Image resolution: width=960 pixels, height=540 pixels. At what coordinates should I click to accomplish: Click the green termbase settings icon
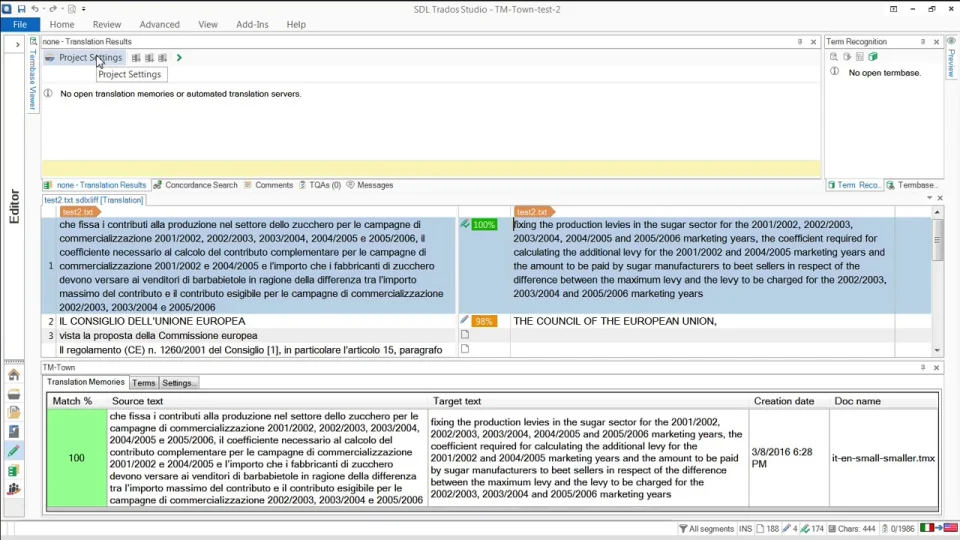873,57
